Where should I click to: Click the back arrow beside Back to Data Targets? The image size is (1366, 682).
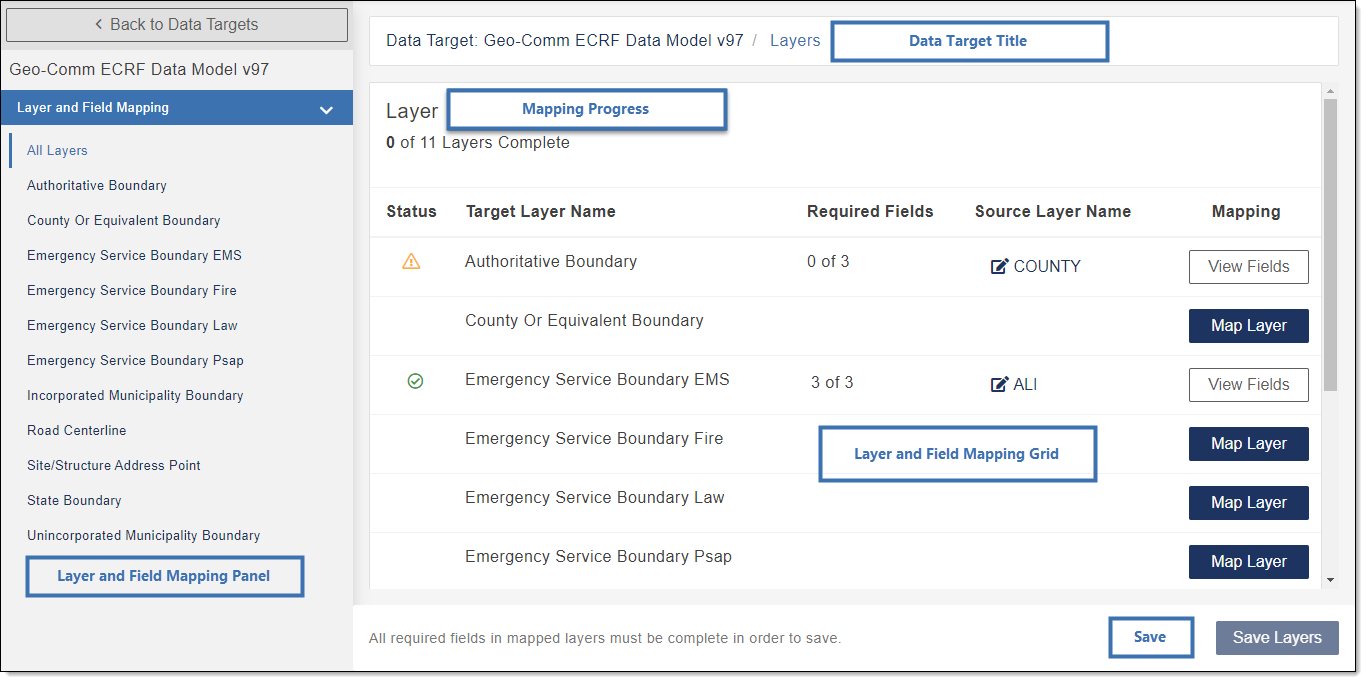(99, 24)
